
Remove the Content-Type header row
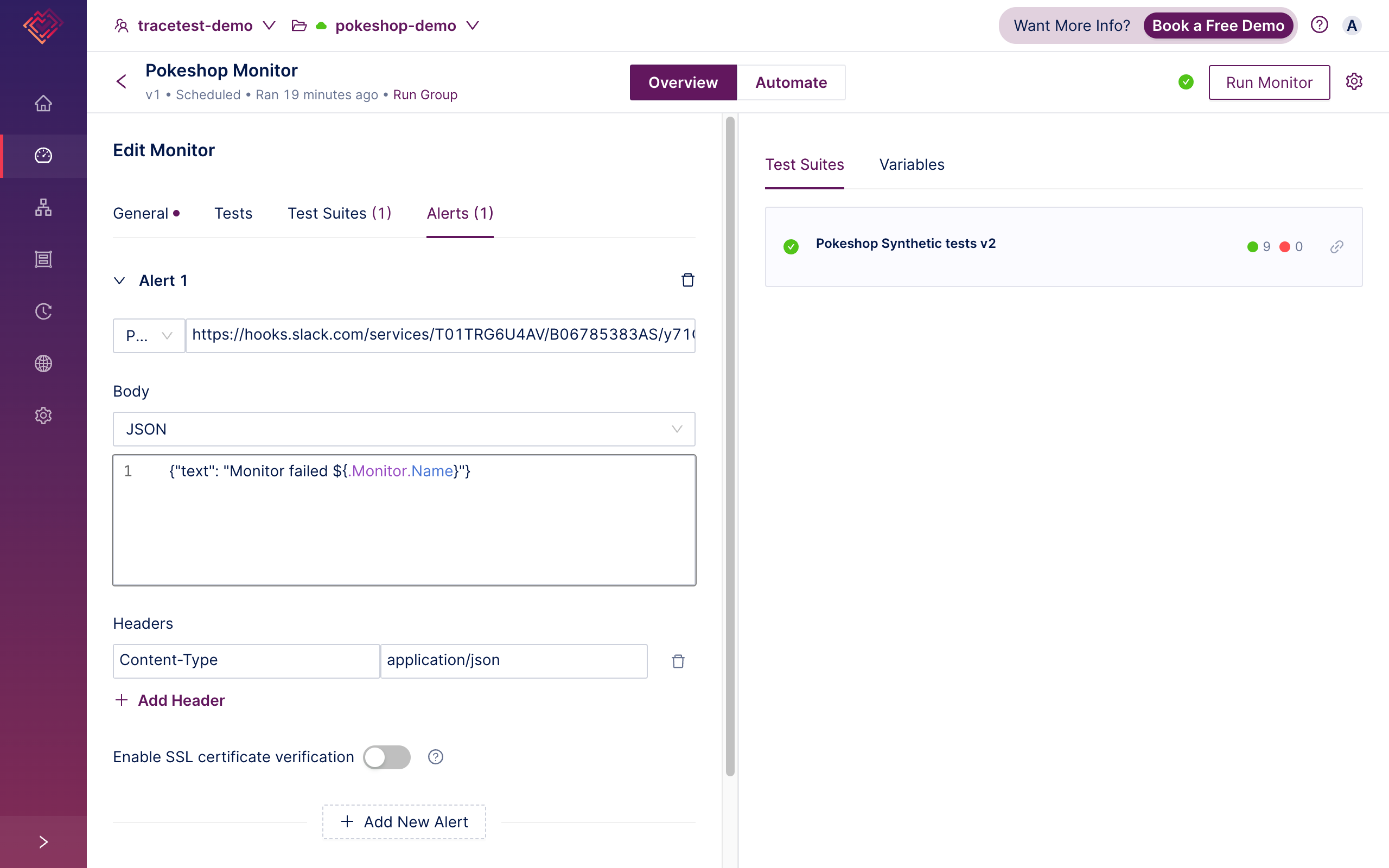click(x=678, y=661)
